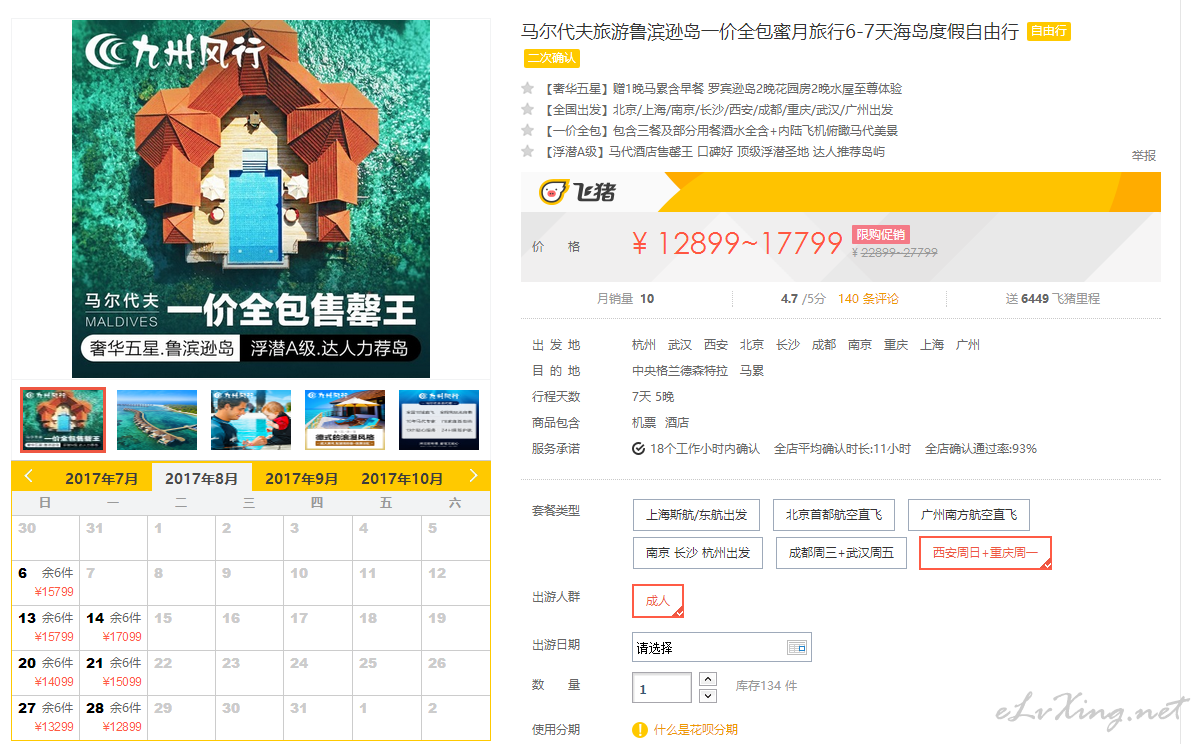Screen dimensions: 1200x744
Task: Click departure city 杭州
Action: pyautogui.click(x=644, y=345)
